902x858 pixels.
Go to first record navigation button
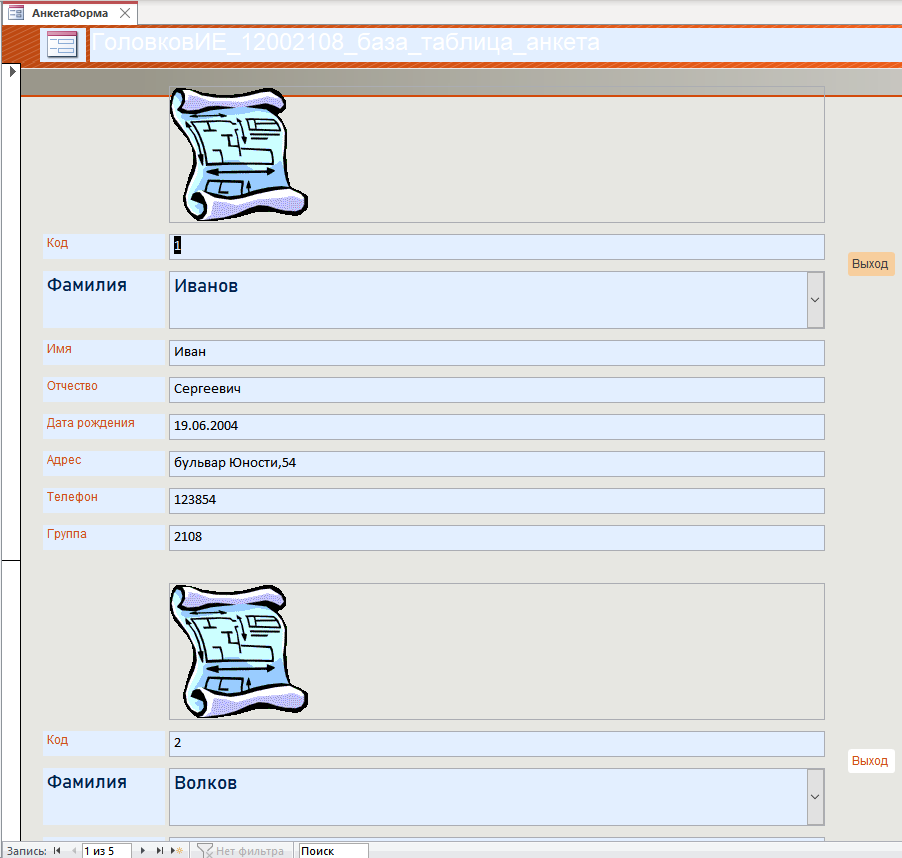tap(57, 851)
